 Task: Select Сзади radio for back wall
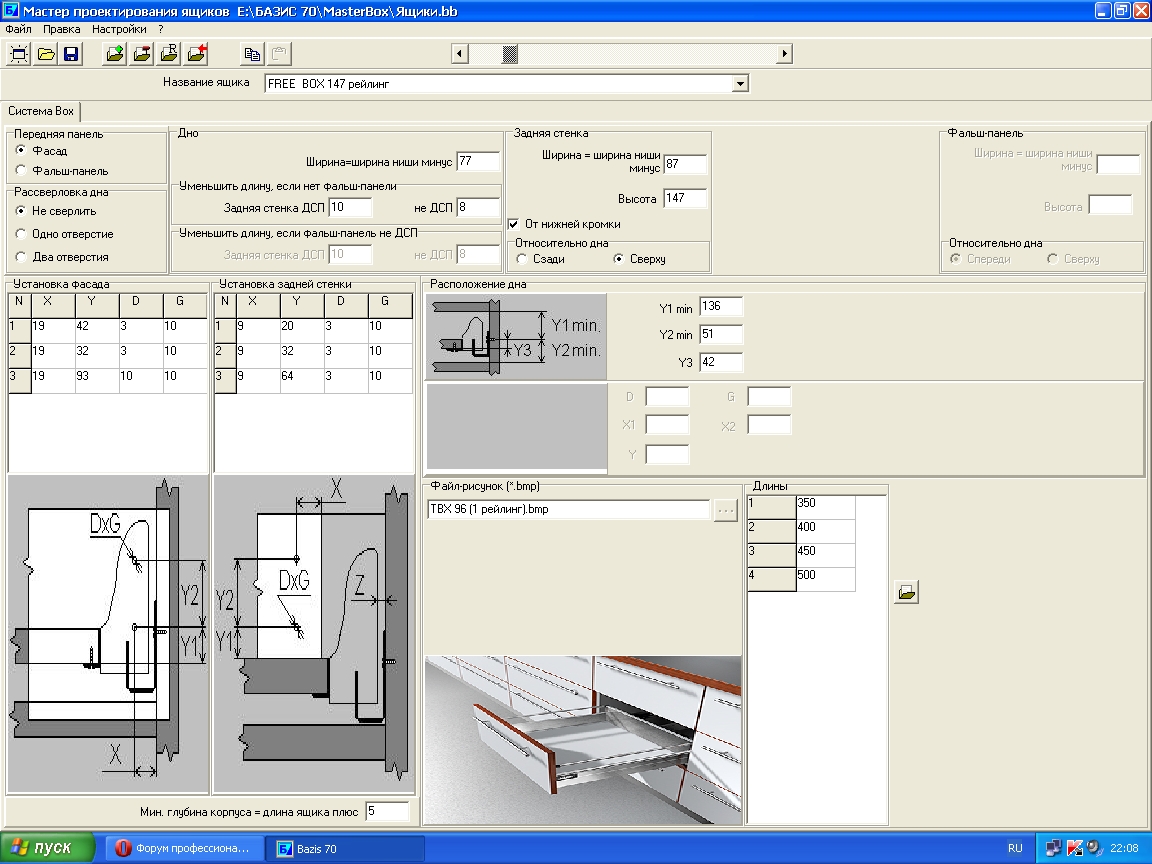pyautogui.click(x=522, y=259)
